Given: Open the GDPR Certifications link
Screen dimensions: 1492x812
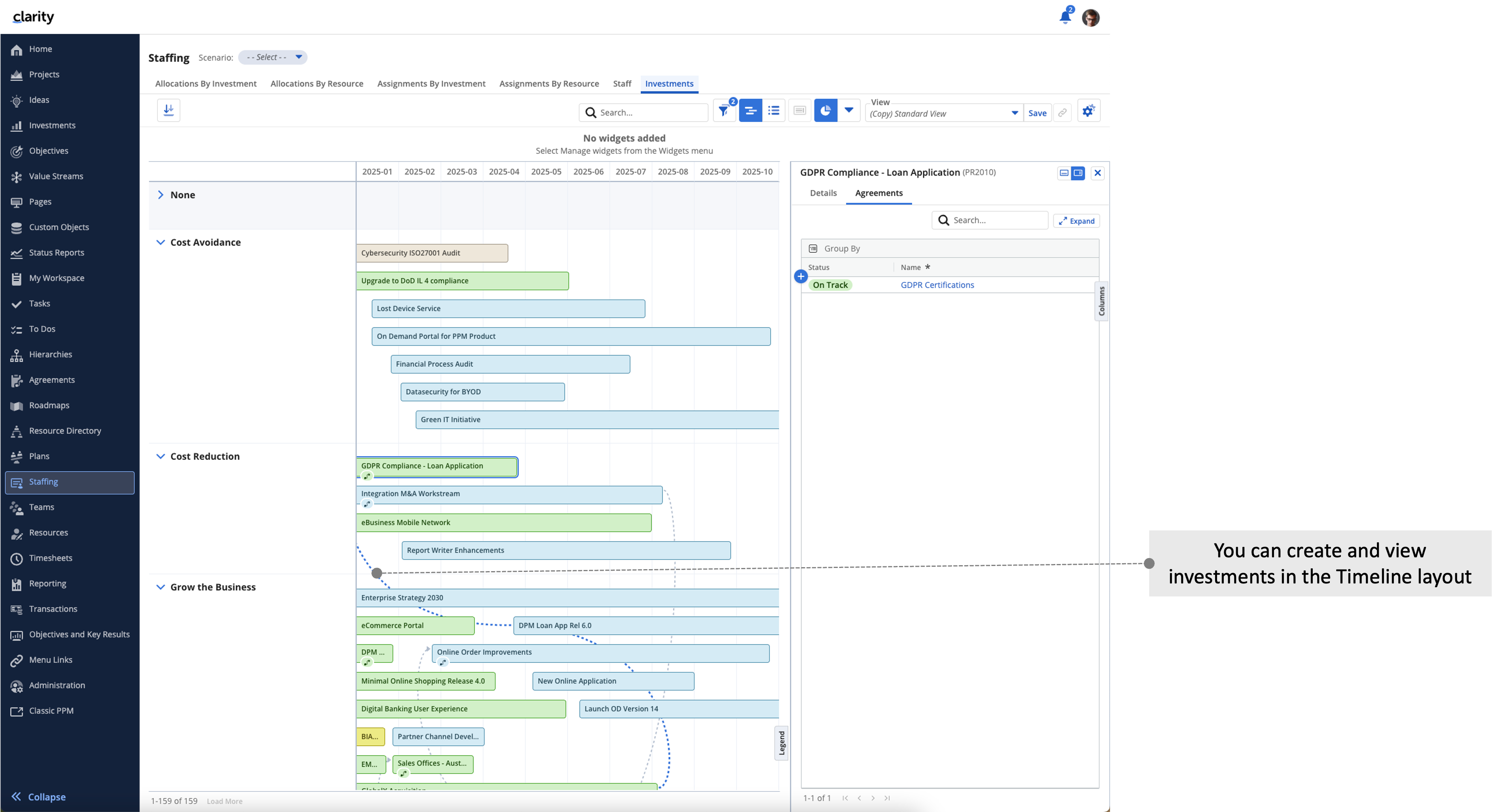Looking at the screenshot, I should pos(937,285).
